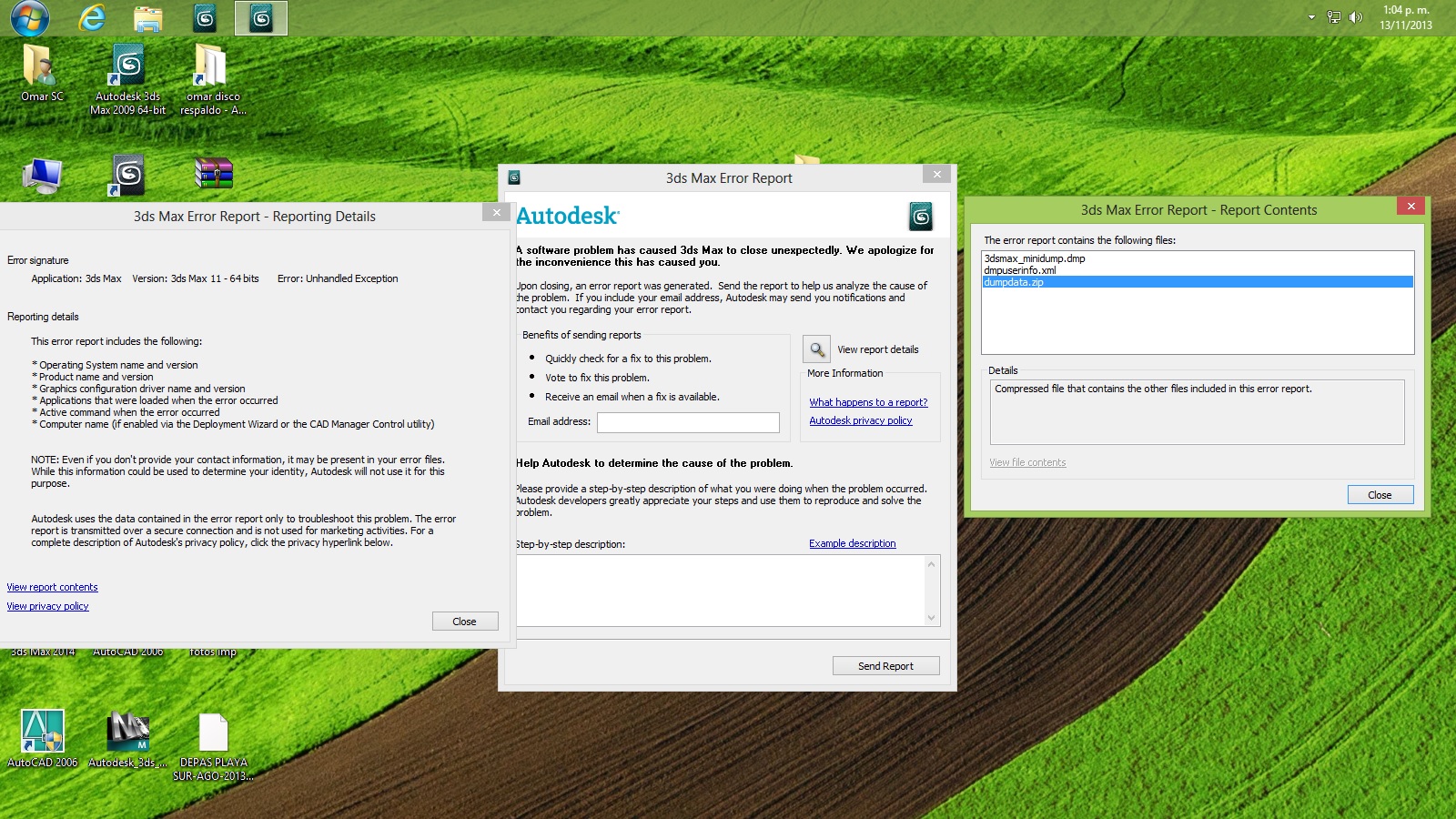
Task: Focus the Email address field
Action: 688,422
